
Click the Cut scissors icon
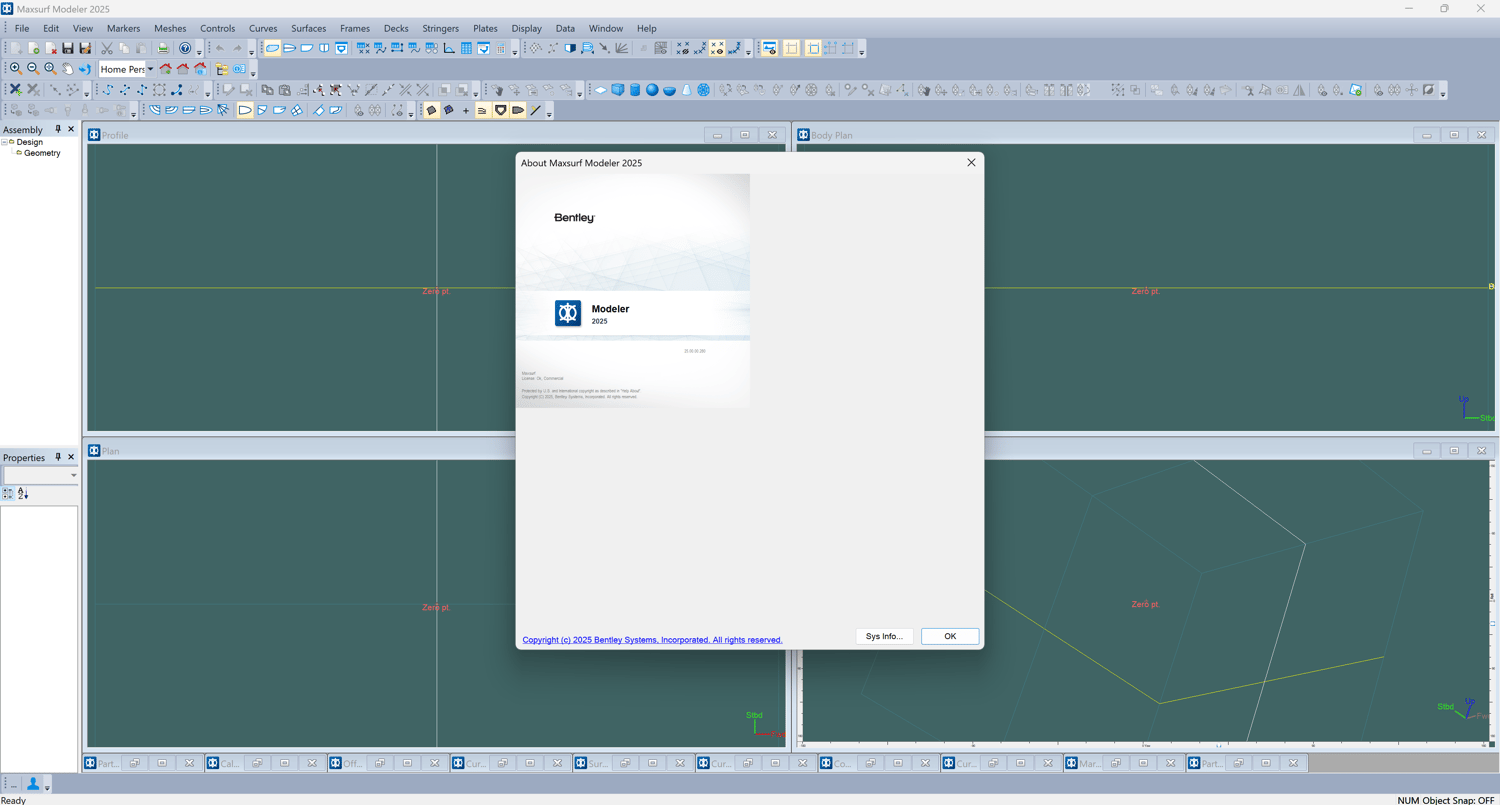(107, 48)
